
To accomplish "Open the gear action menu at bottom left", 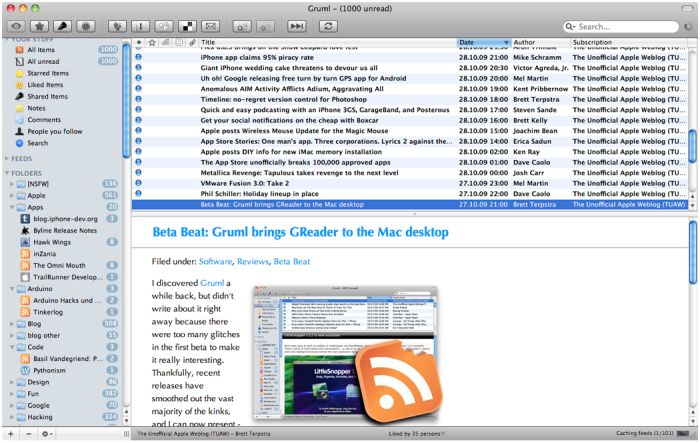I will point(46,434).
